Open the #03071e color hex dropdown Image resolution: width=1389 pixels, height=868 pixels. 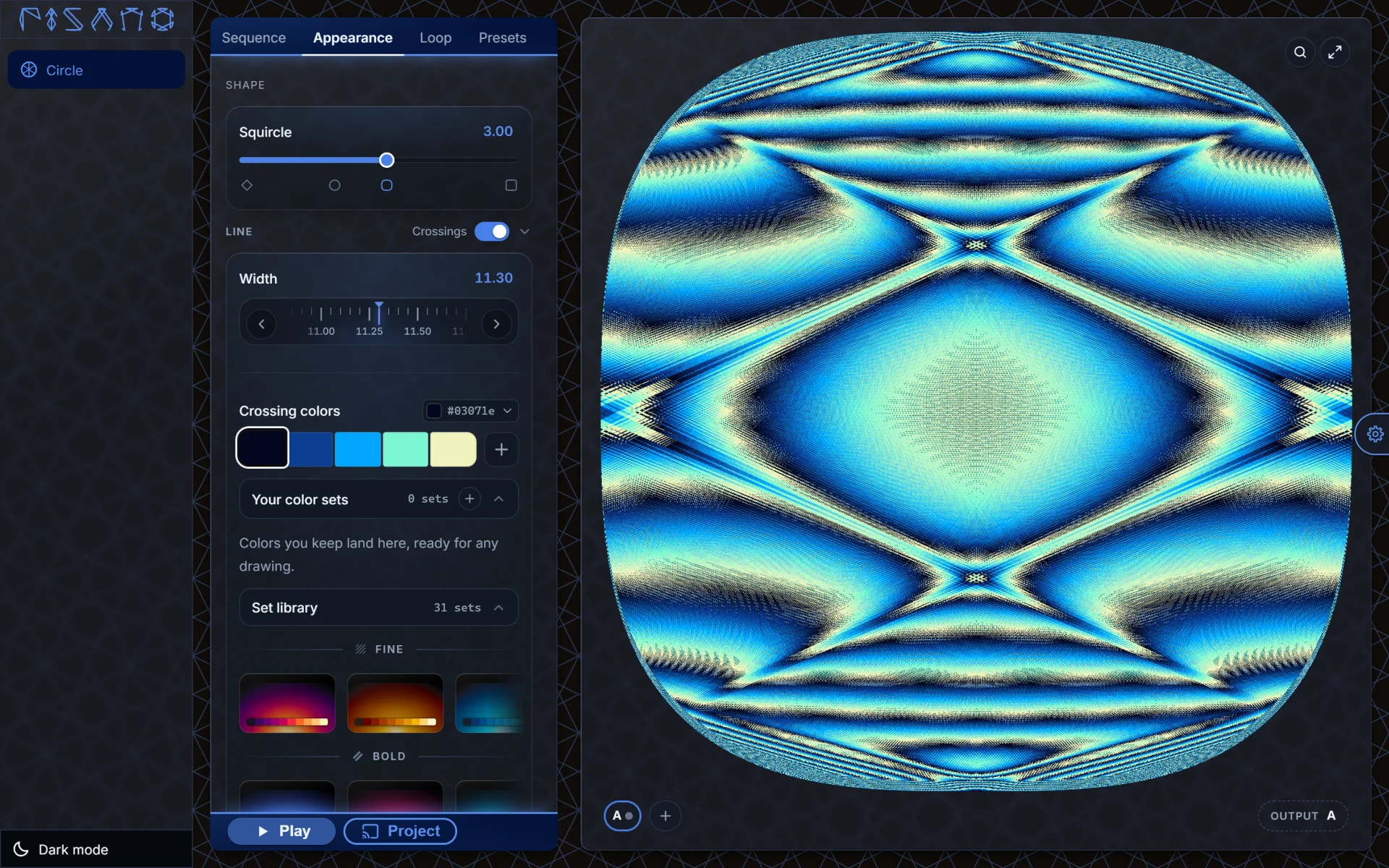click(x=470, y=411)
